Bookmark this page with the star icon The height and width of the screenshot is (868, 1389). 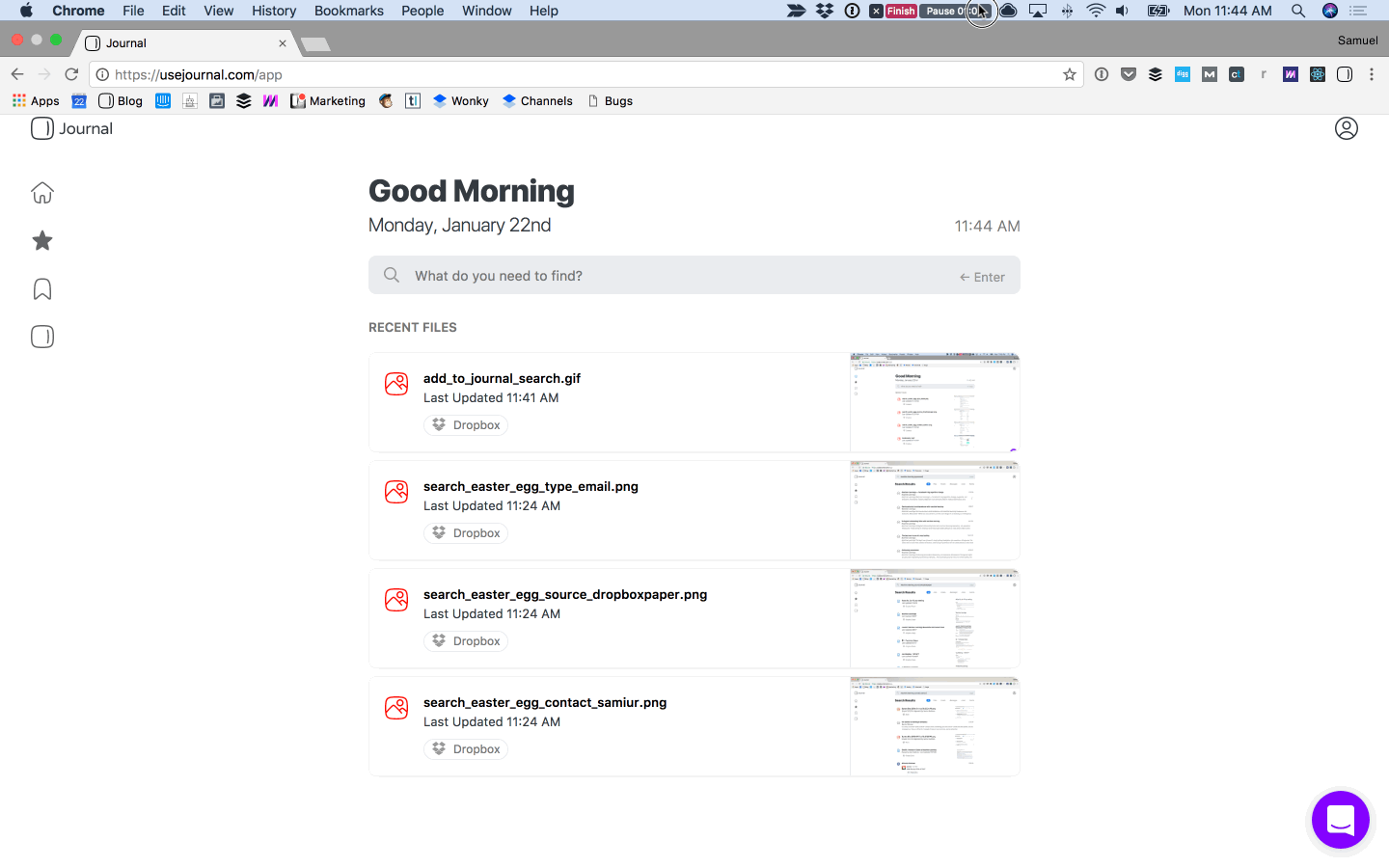click(x=1070, y=74)
